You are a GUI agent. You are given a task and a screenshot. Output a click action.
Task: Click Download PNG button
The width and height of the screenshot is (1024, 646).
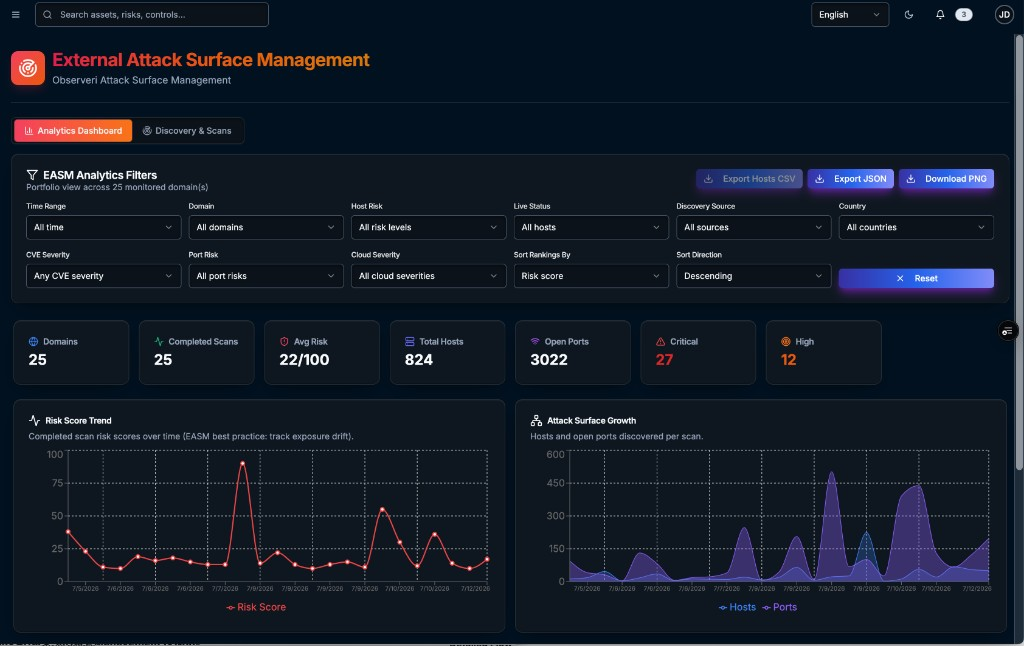946,179
